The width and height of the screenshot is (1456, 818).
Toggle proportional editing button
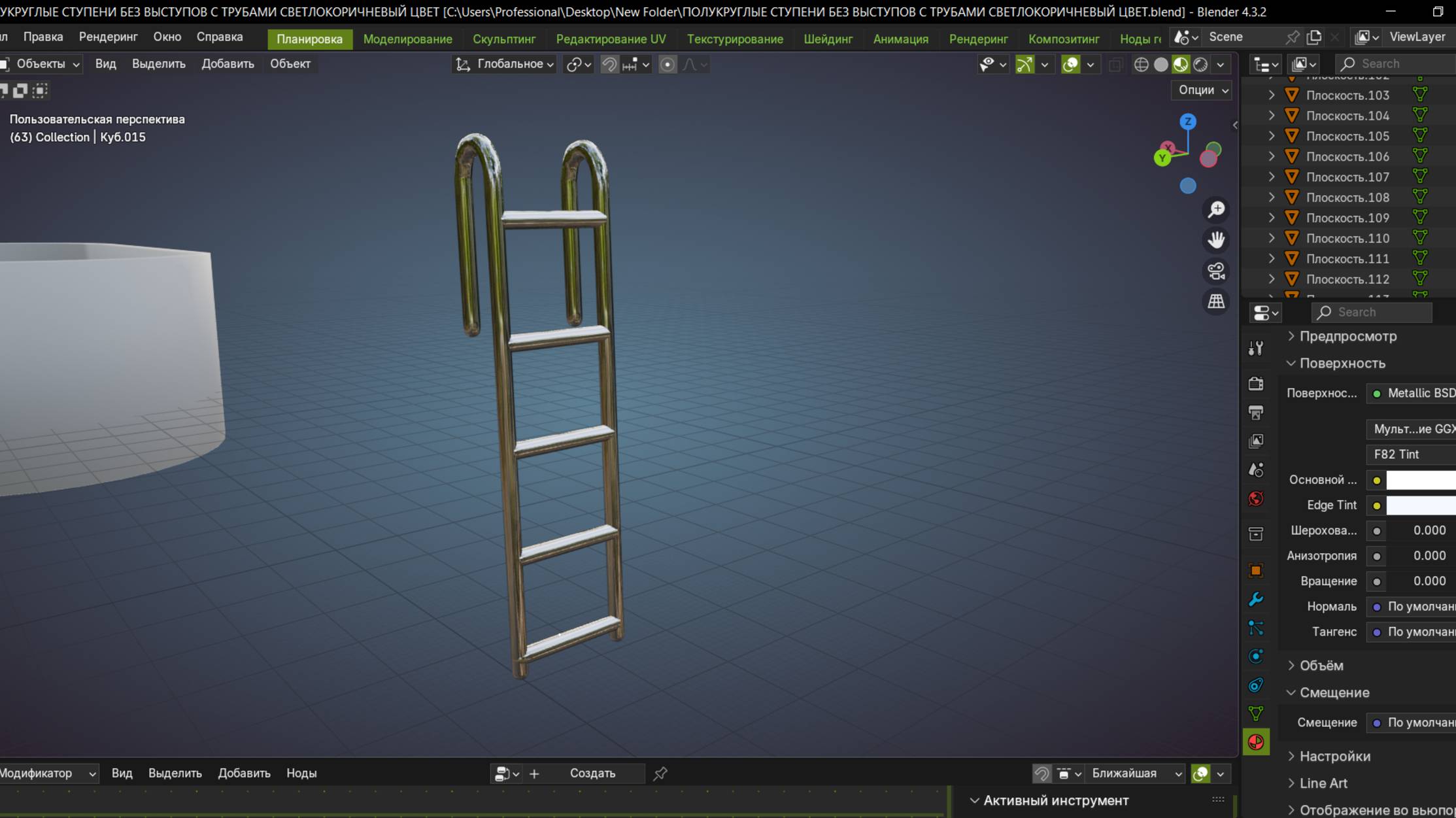click(667, 64)
